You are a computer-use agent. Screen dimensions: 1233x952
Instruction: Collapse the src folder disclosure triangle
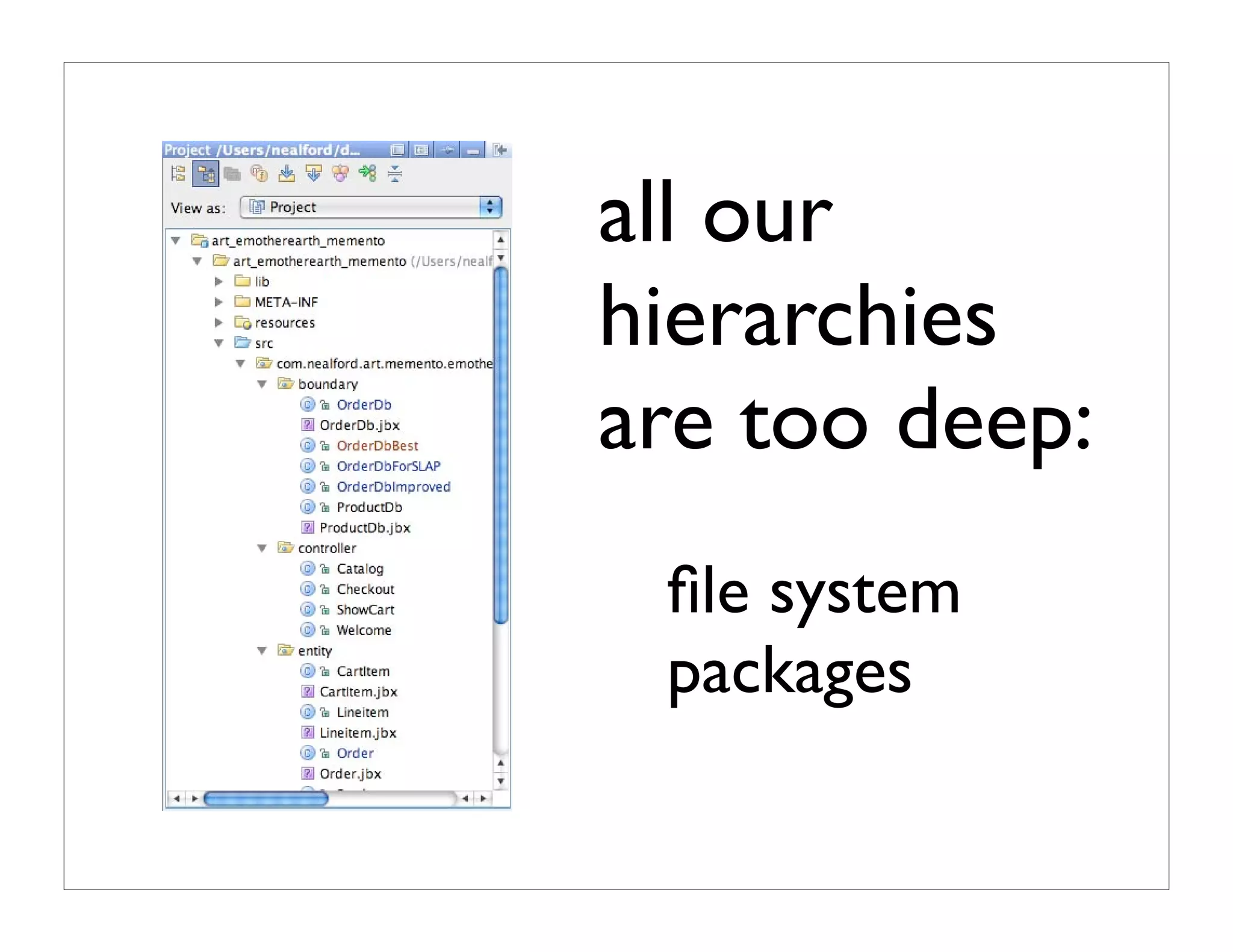coord(219,343)
